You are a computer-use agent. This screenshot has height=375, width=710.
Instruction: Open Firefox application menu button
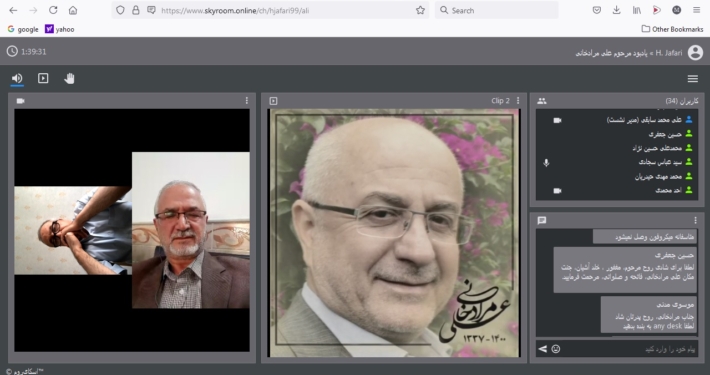coord(696,10)
